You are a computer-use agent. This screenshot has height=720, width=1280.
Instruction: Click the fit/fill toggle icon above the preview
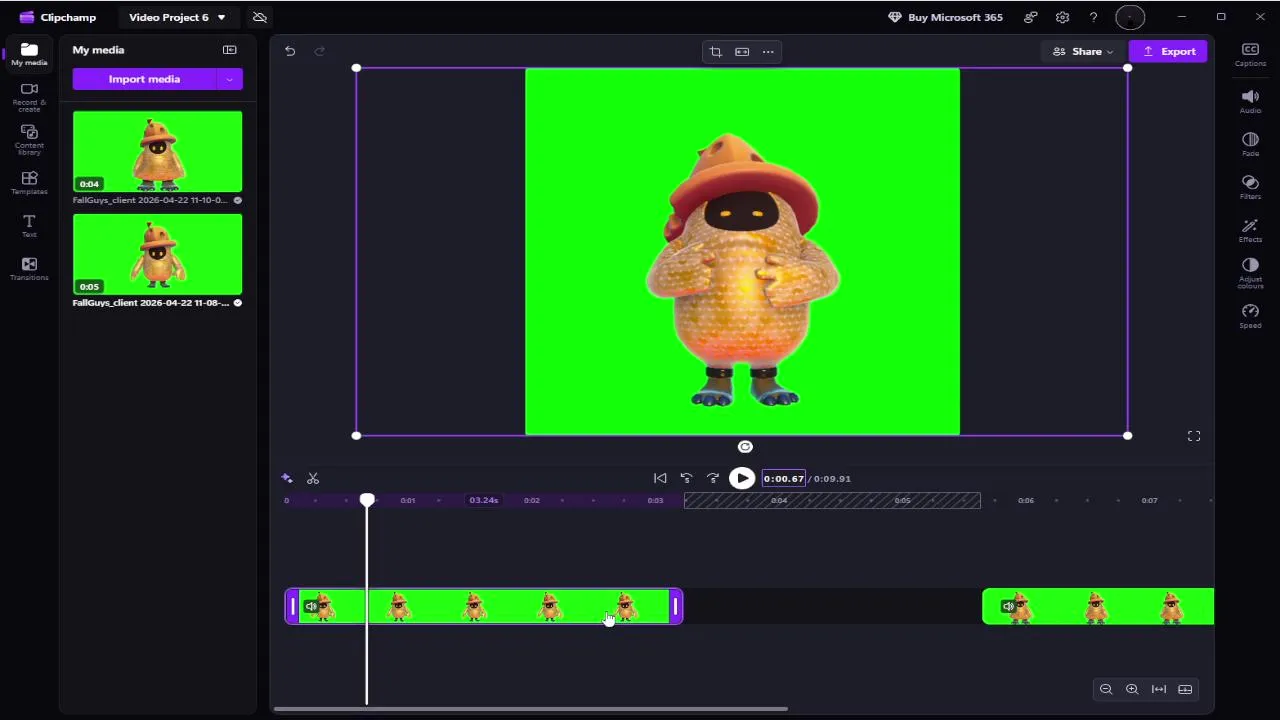click(x=742, y=52)
